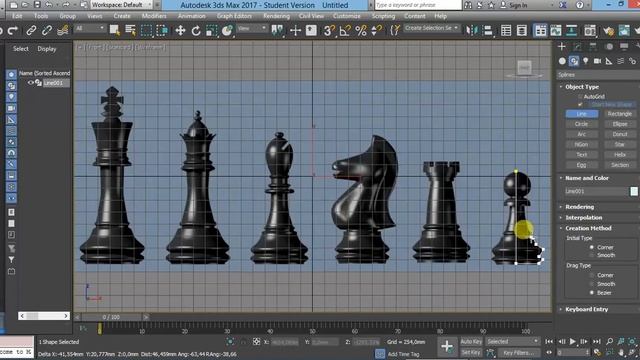Select the Lights category icon

[x=586, y=61]
